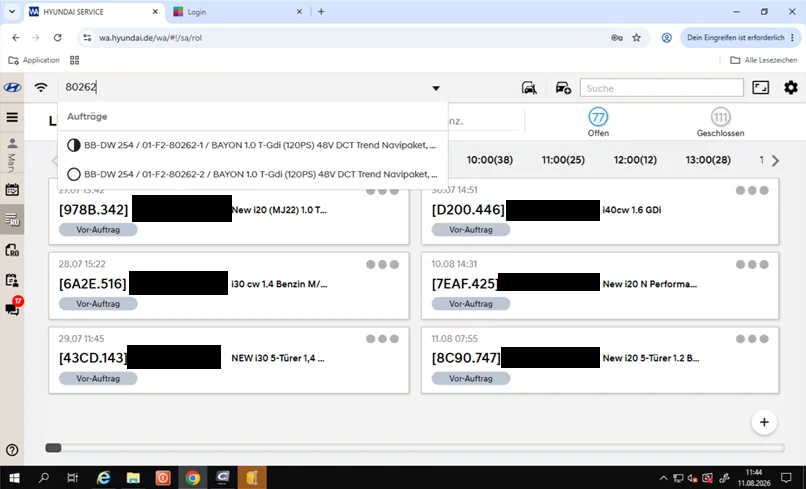Select the 13:00(28) time slot
Viewport: 806px width, 489px height.
(708, 160)
